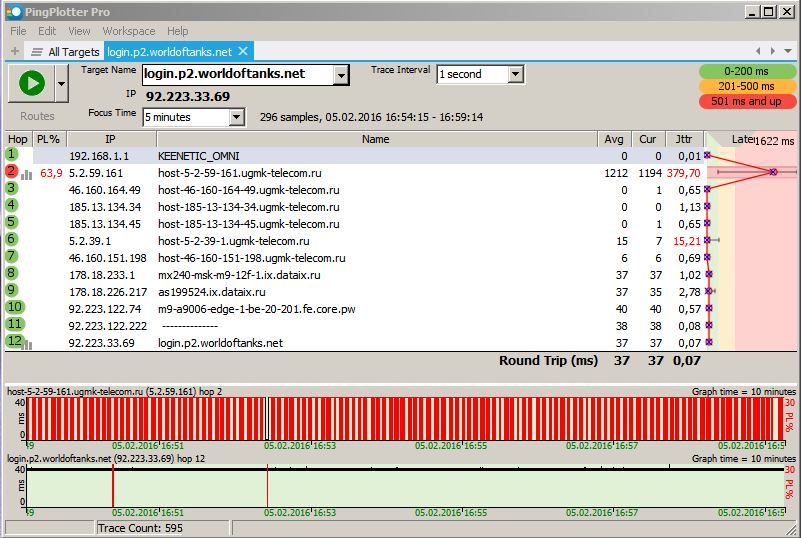The image size is (801, 538).
Task: Click the green hop 6 status circle
Action: click(x=12, y=240)
